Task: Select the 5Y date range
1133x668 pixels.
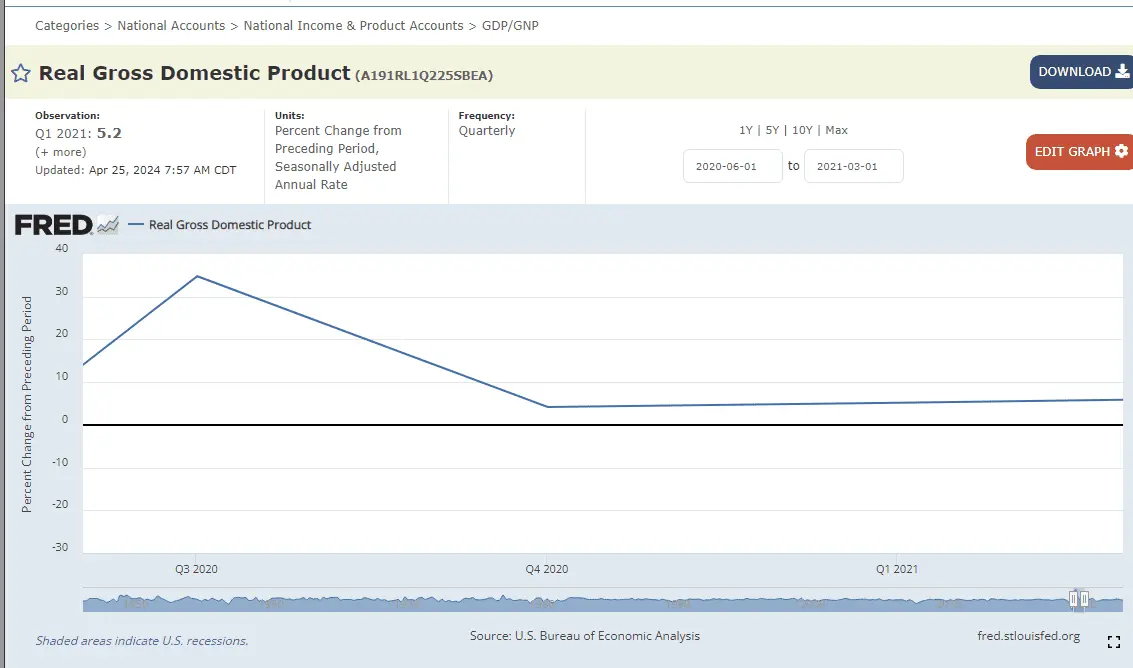Action: pos(772,130)
